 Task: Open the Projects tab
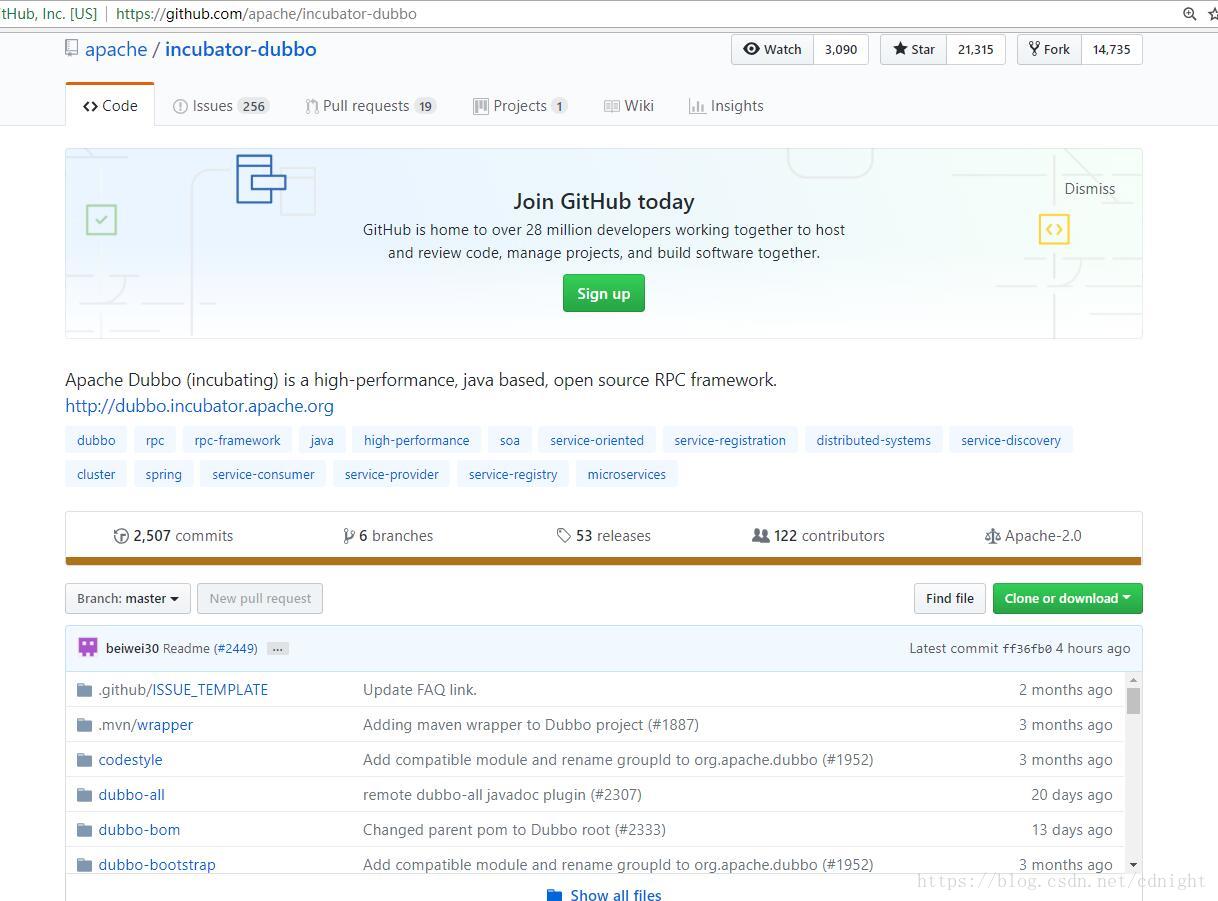(520, 106)
